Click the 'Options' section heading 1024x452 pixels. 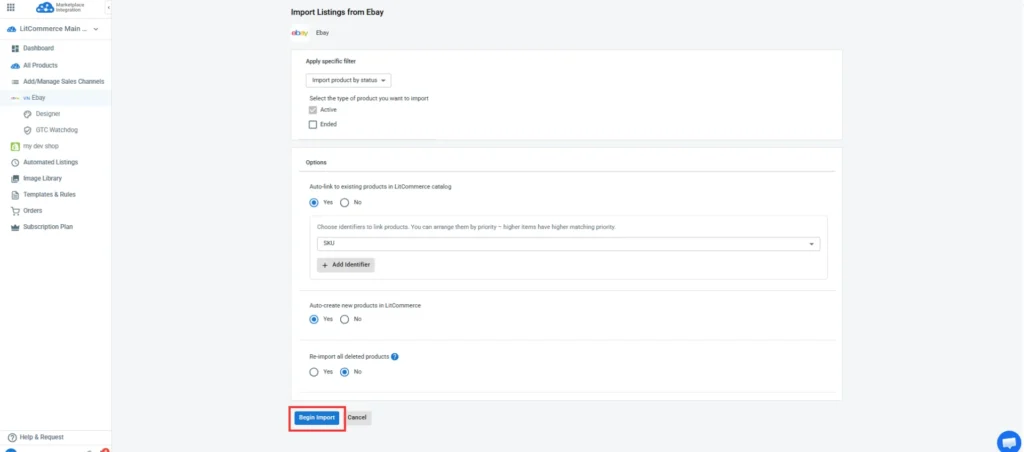pos(316,162)
